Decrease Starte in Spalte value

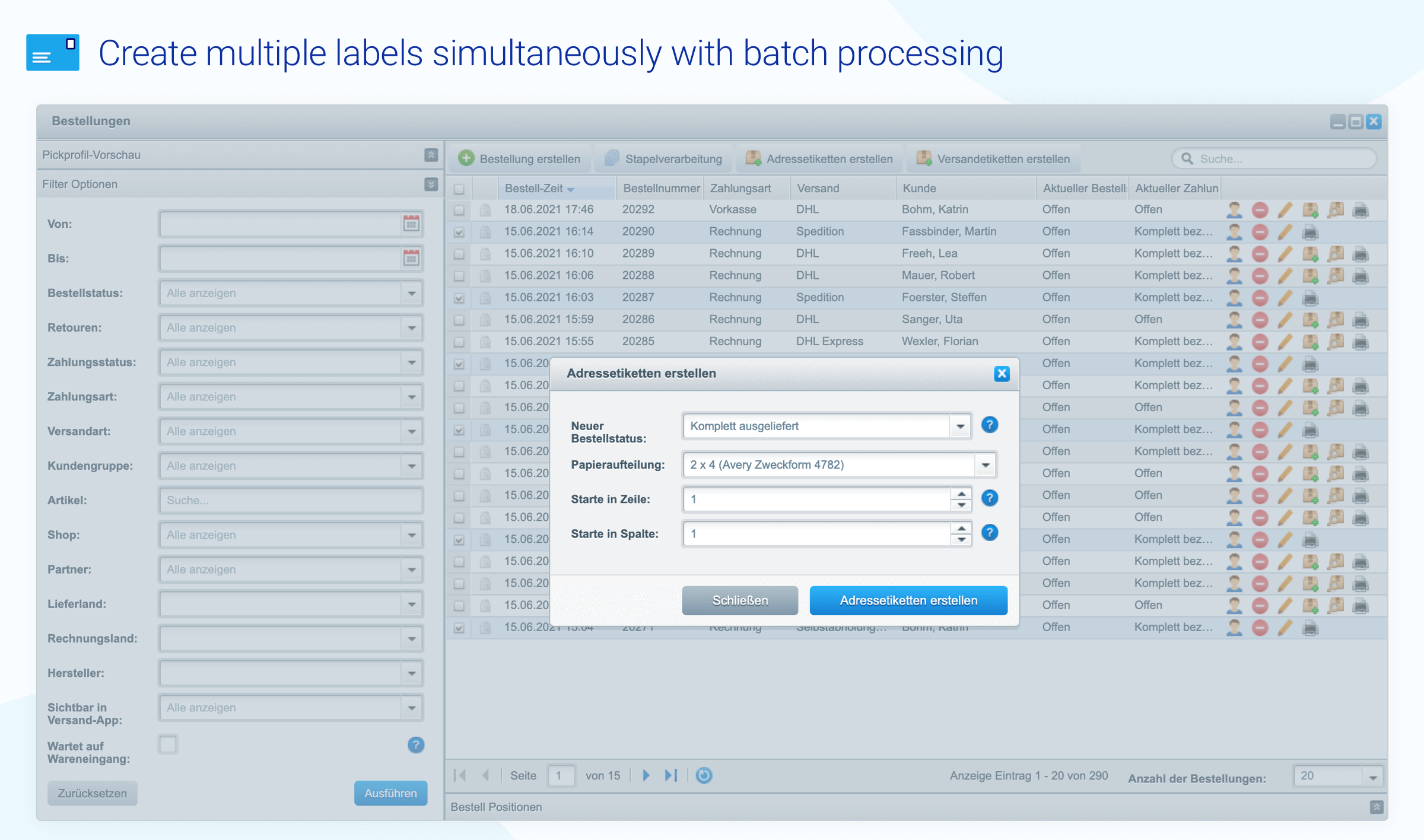(961, 539)
